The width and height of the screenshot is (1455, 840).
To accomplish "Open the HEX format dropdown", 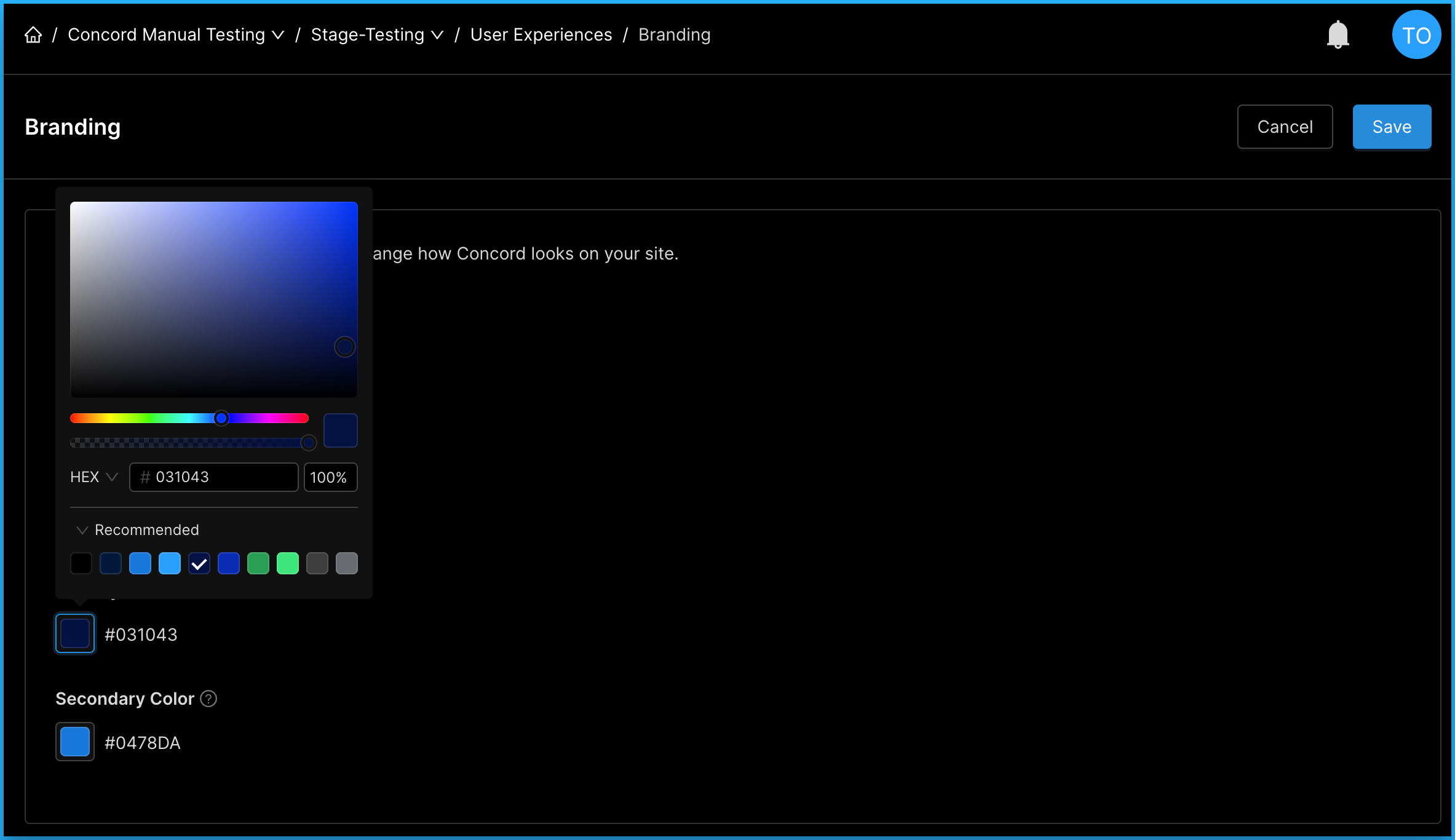I will (x=93, y=477).
